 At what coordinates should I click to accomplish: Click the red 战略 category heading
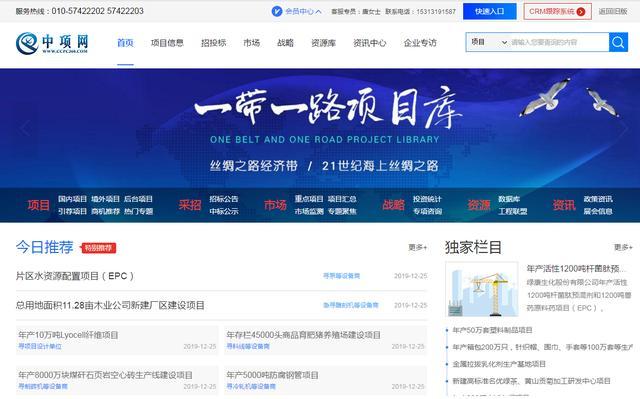[x=393, y=205]
